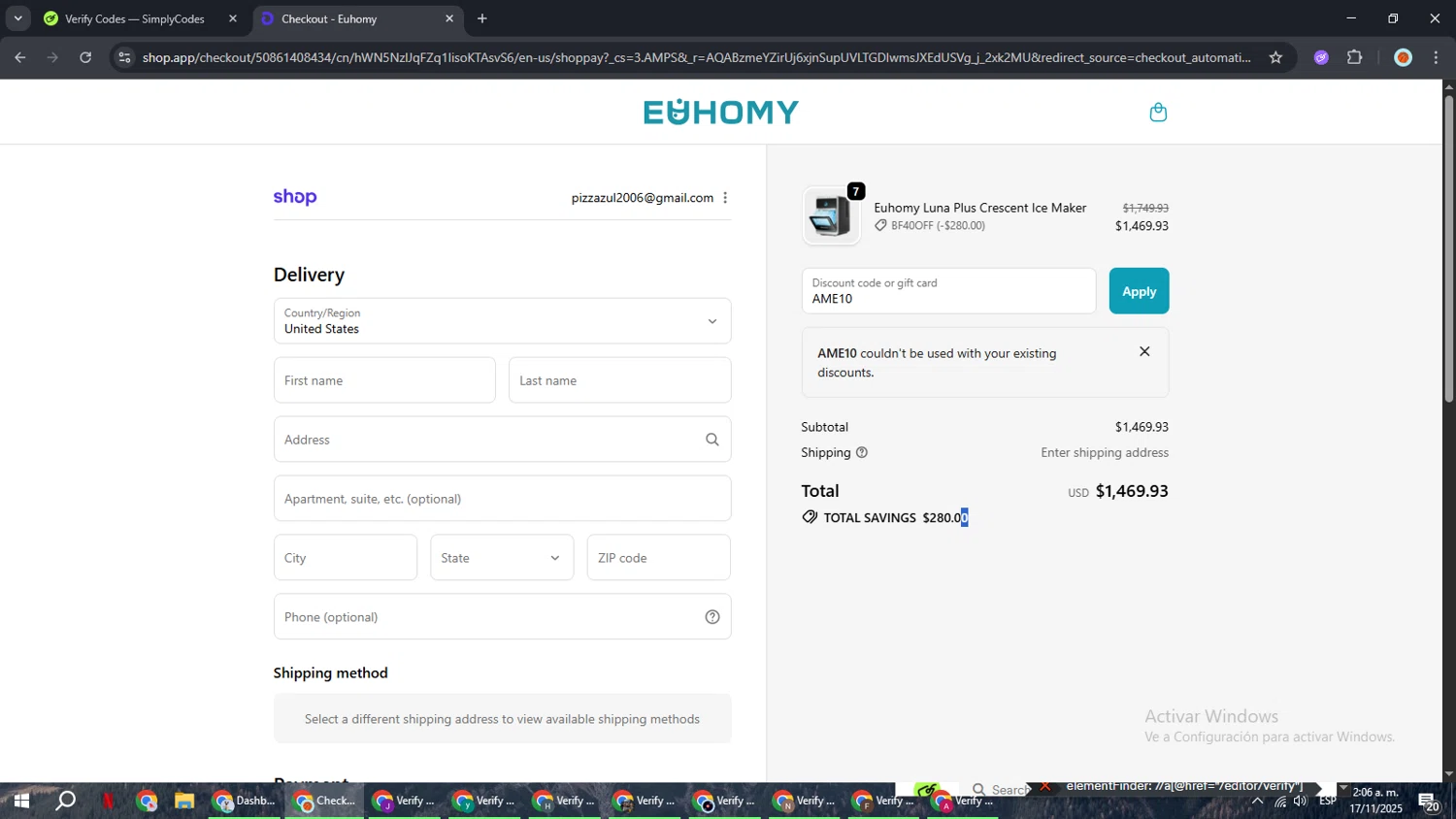
Task: Click the Ice Maker product thumbnail
Action: click(831, 214)
